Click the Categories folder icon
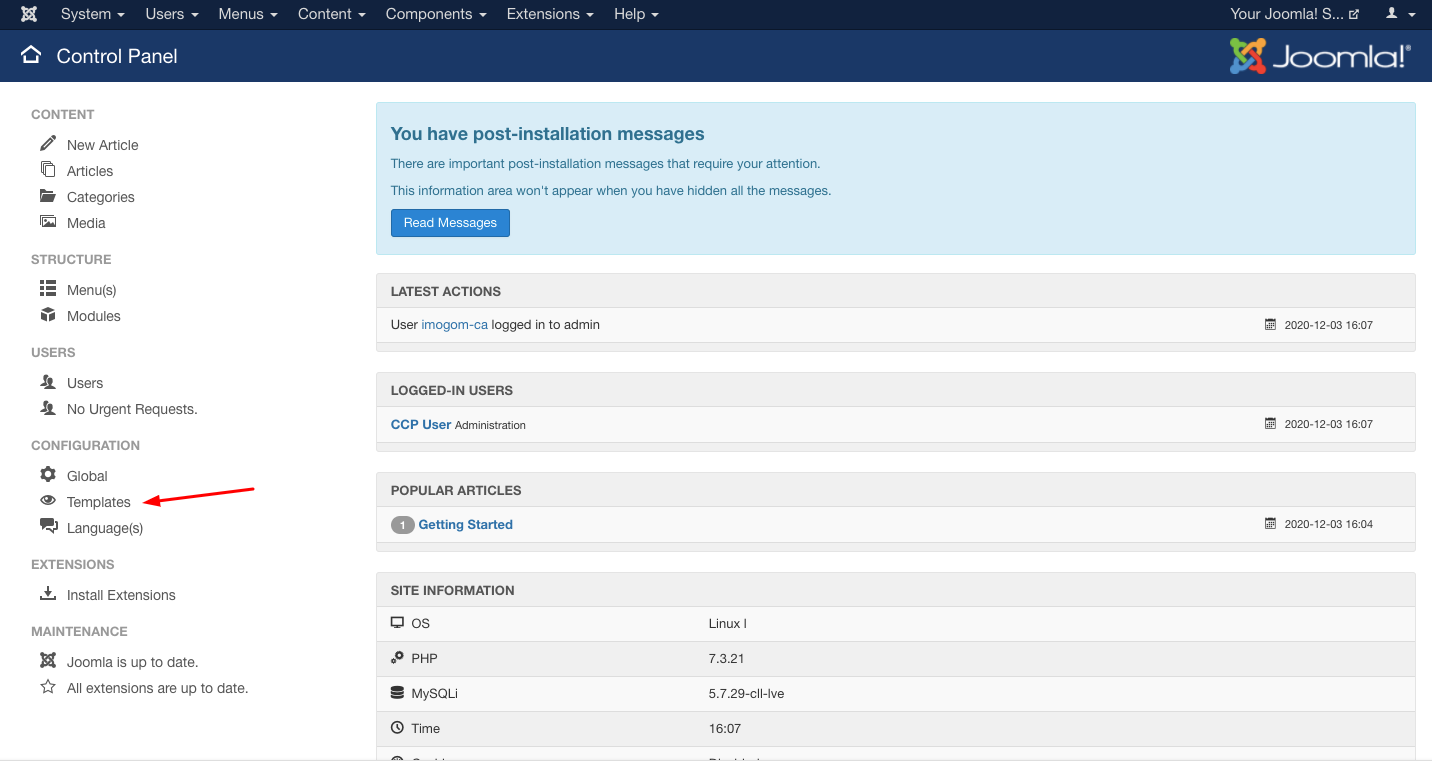This screenshot has height=761, width=1432. click(x=48, y=195)
